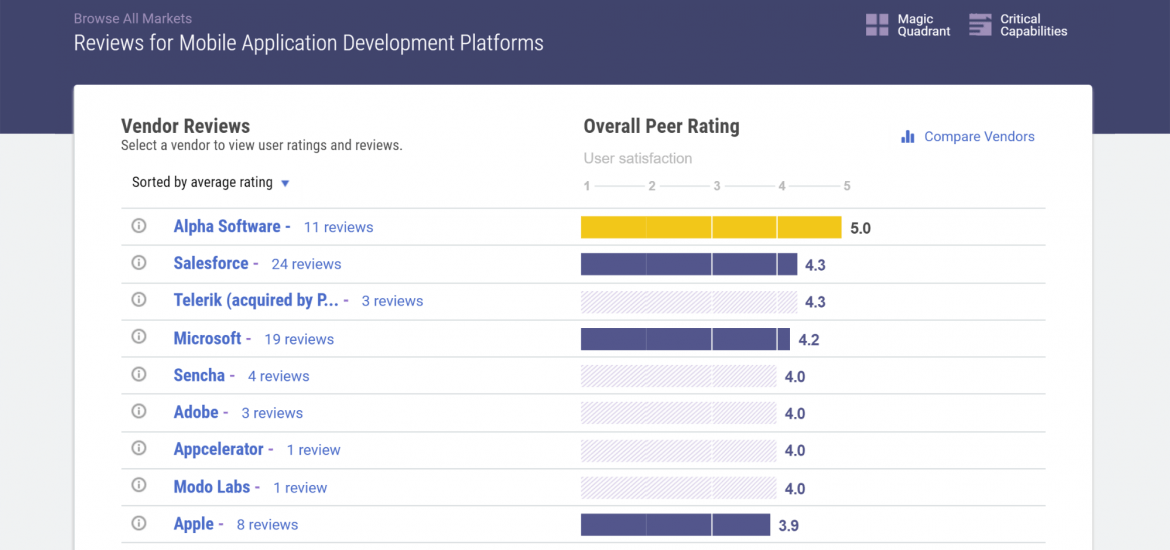Open the Telerik vendor reviews link
The height and width of the screenshot is (550, 1170).
[256, 301]
